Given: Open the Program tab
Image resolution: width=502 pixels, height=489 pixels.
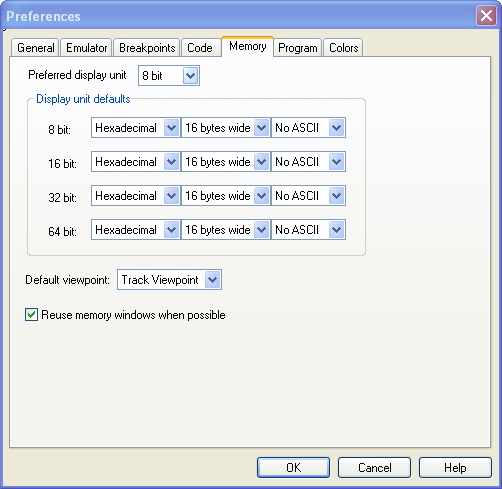Looking at the screenshot, I should (298, 48).
